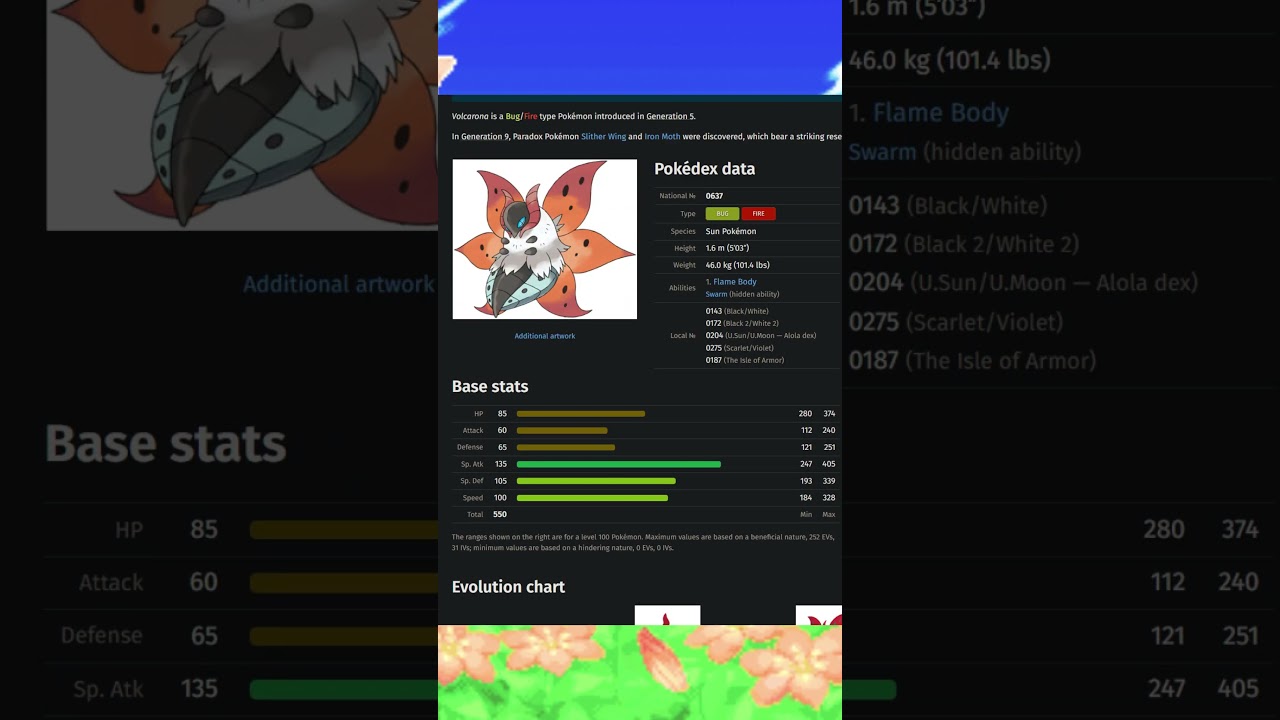Screen dimensions: 1280x720
Task: Click the 0143 Black/White local number
Action: [737, 311]
